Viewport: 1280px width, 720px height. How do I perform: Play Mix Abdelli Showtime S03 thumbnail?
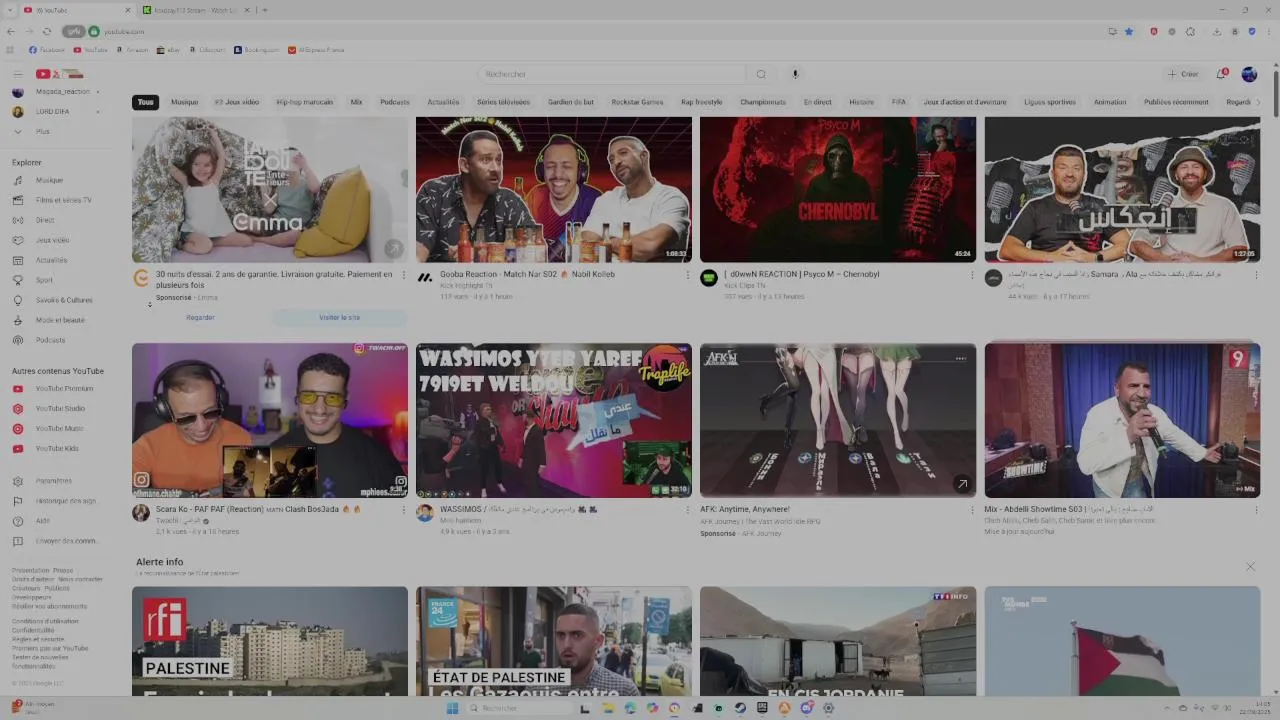(1122, 420)
